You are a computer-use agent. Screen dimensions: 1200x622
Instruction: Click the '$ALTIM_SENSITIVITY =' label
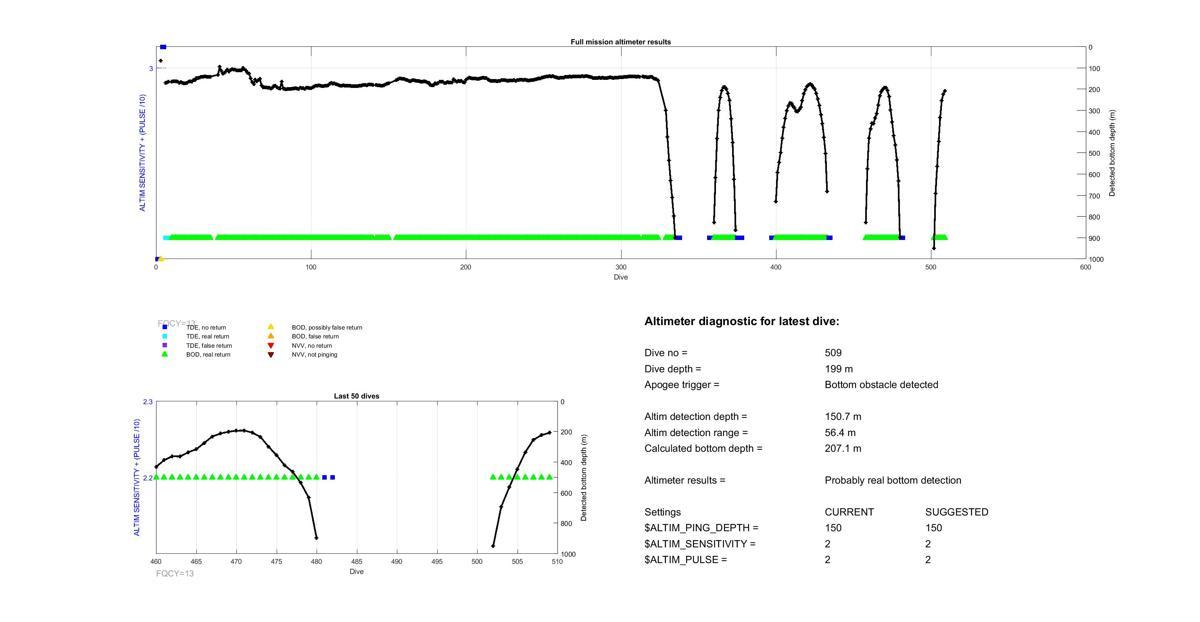point(700,544)
